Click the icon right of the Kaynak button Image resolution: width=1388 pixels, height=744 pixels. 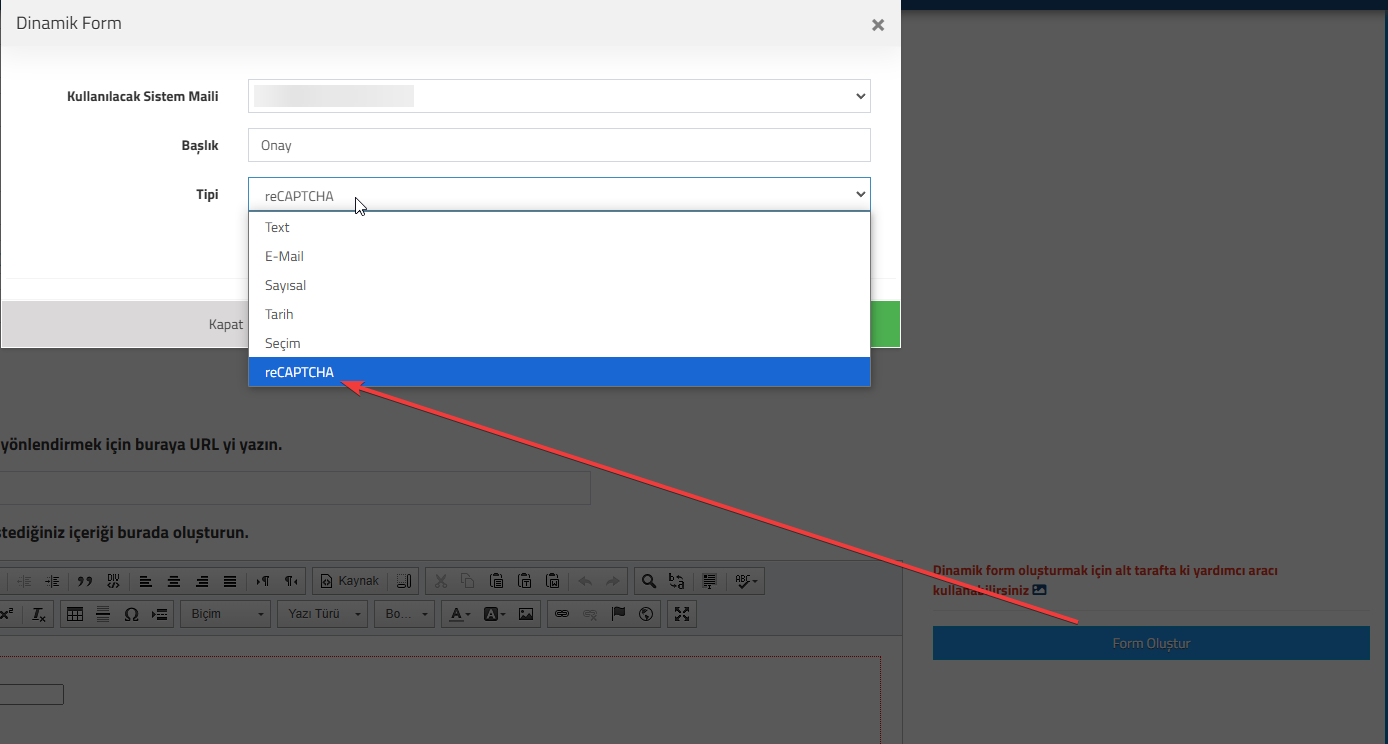pos(404,581)
